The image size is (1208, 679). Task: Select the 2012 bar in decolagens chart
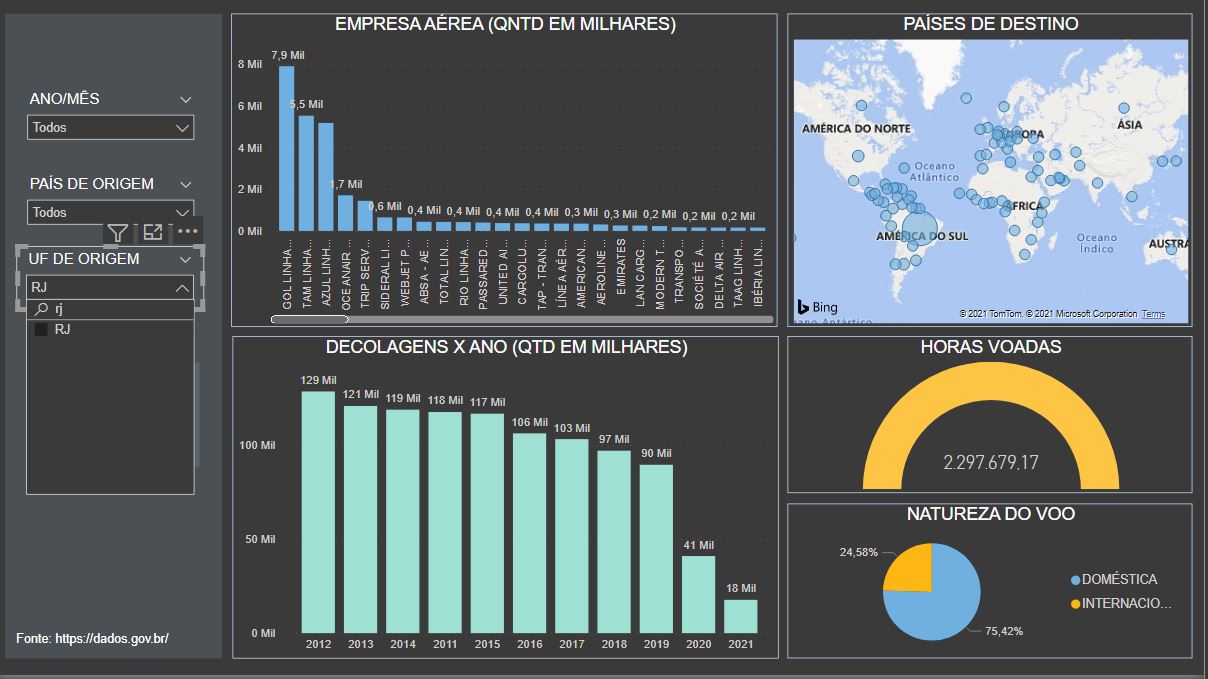[x=318, y=512]
